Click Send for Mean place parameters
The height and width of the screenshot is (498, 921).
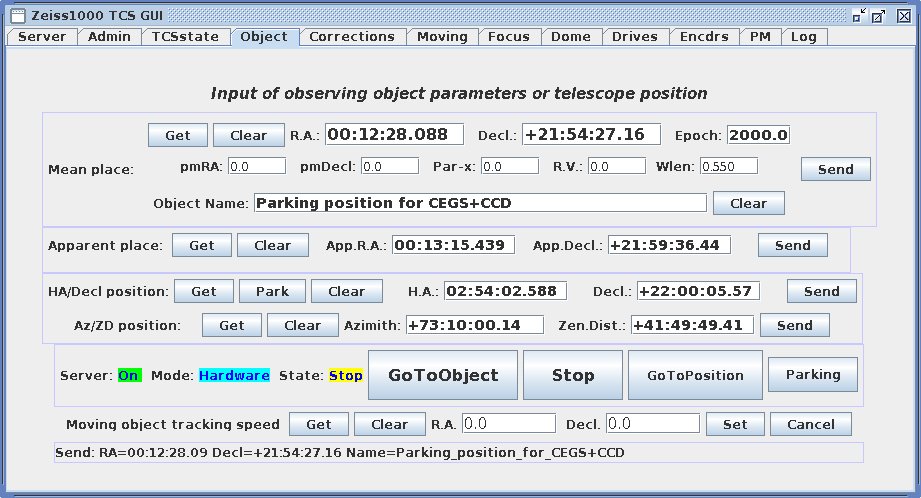pyautogui.click(x=836, y=169)
